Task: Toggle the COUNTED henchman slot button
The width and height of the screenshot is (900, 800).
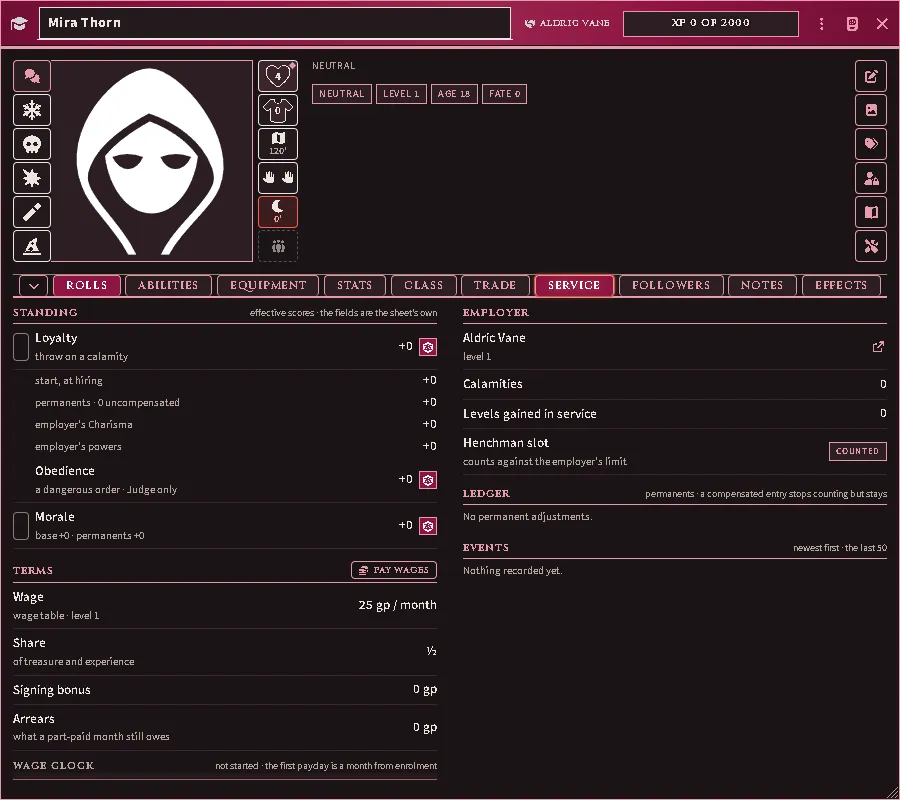Action: [858, 451]
